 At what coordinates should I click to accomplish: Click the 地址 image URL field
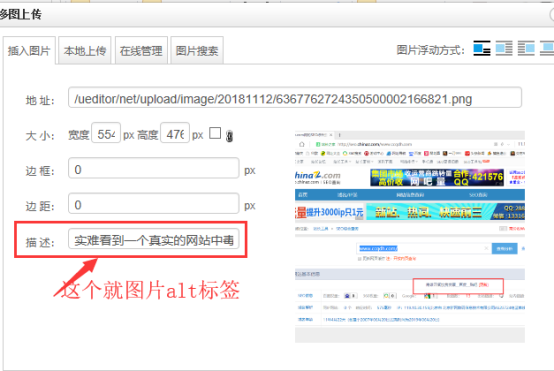pyautogui.click(x=295, y=98)
